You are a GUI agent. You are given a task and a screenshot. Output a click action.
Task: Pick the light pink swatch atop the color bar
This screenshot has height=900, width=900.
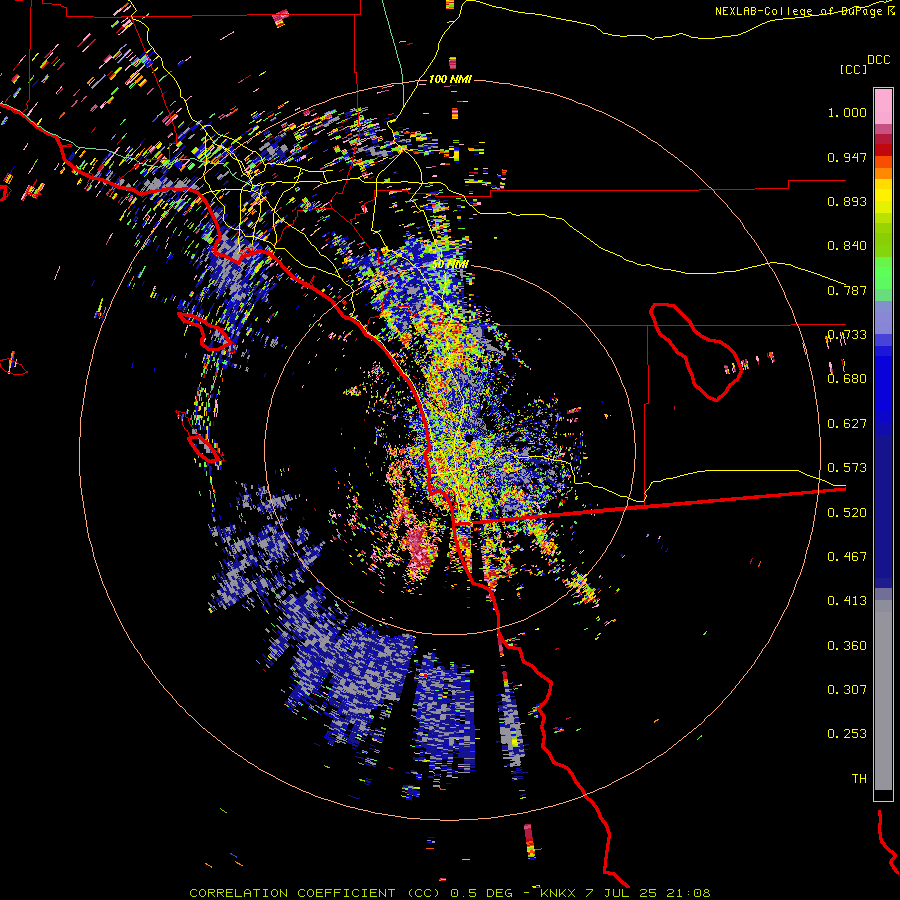[x=883, y=107]
